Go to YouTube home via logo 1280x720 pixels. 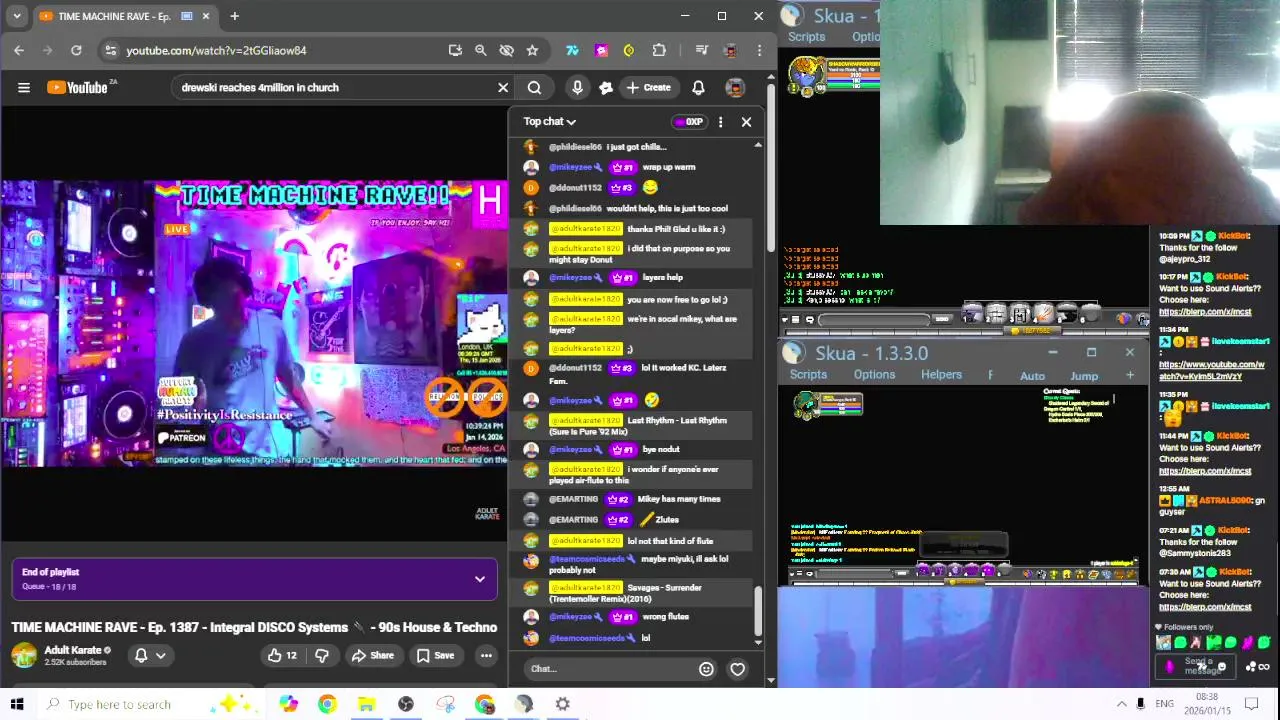[x=77, y=88]
